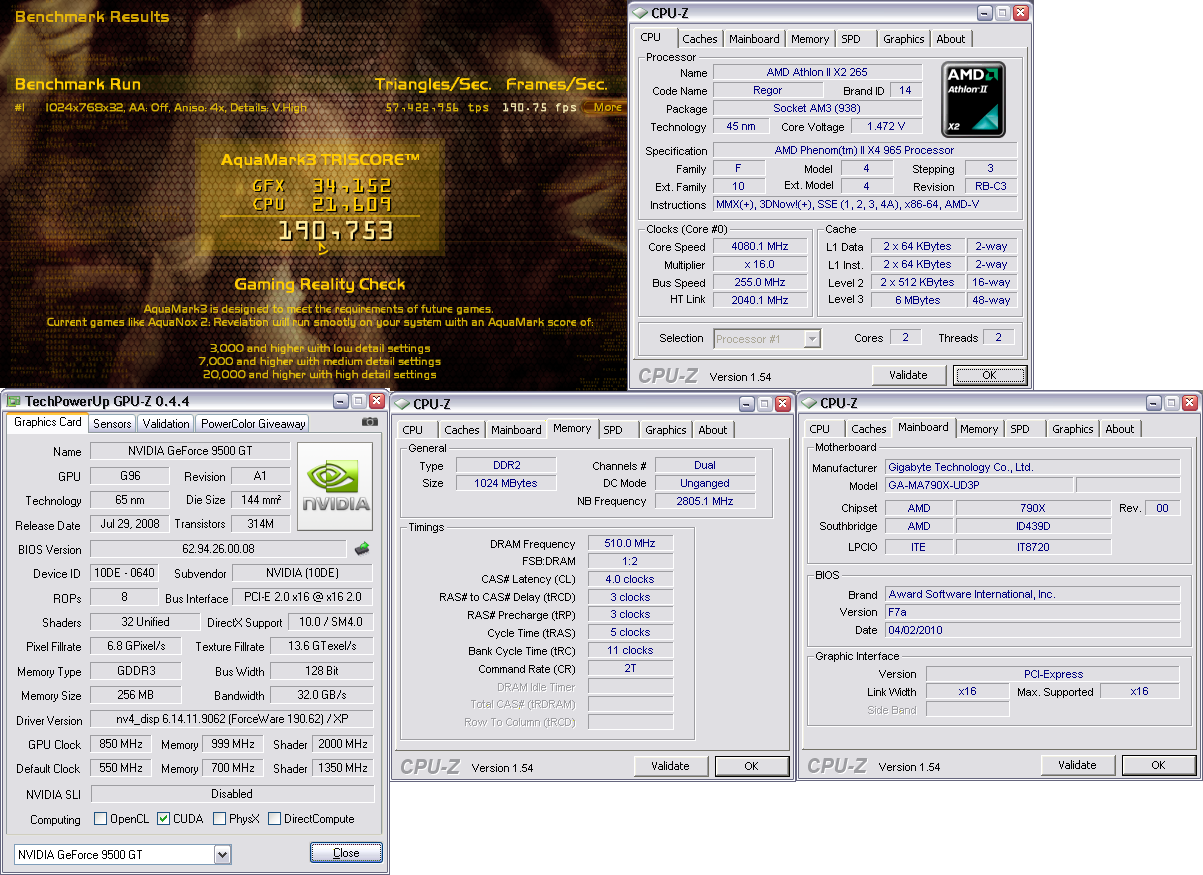Open the Processor #1 selection dropdown
The height and width of the screenshot is (875, 1203).
click(x=812, y=339)
